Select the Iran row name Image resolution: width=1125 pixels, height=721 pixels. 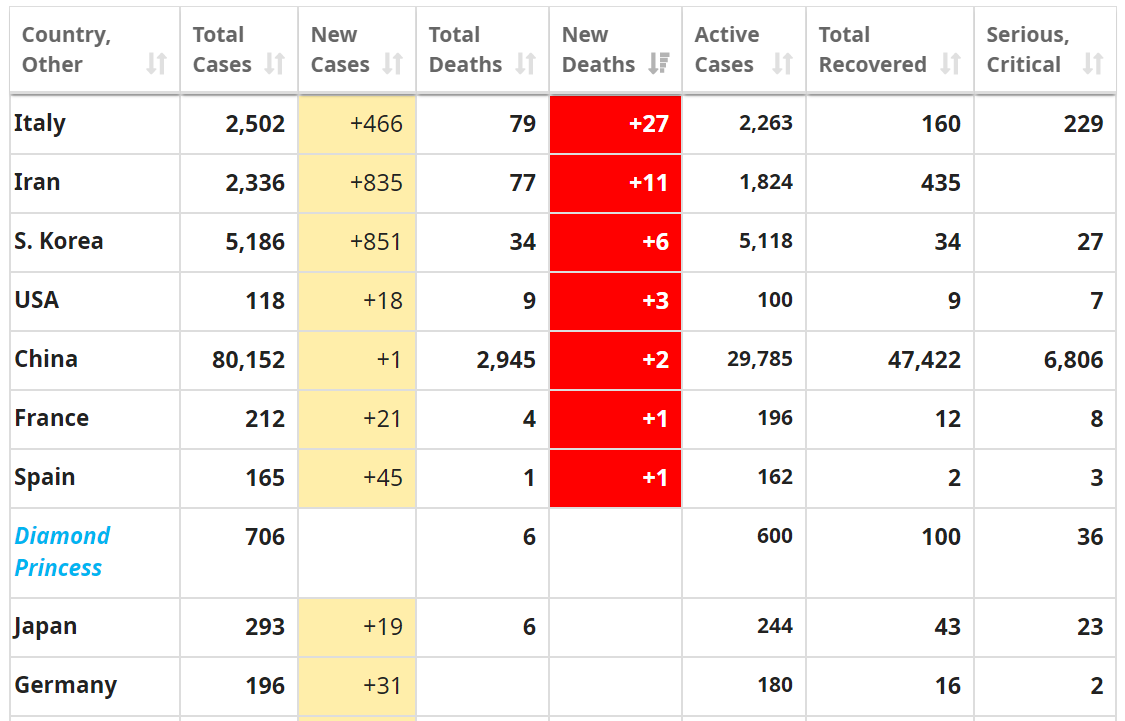(x=37, y=182)
